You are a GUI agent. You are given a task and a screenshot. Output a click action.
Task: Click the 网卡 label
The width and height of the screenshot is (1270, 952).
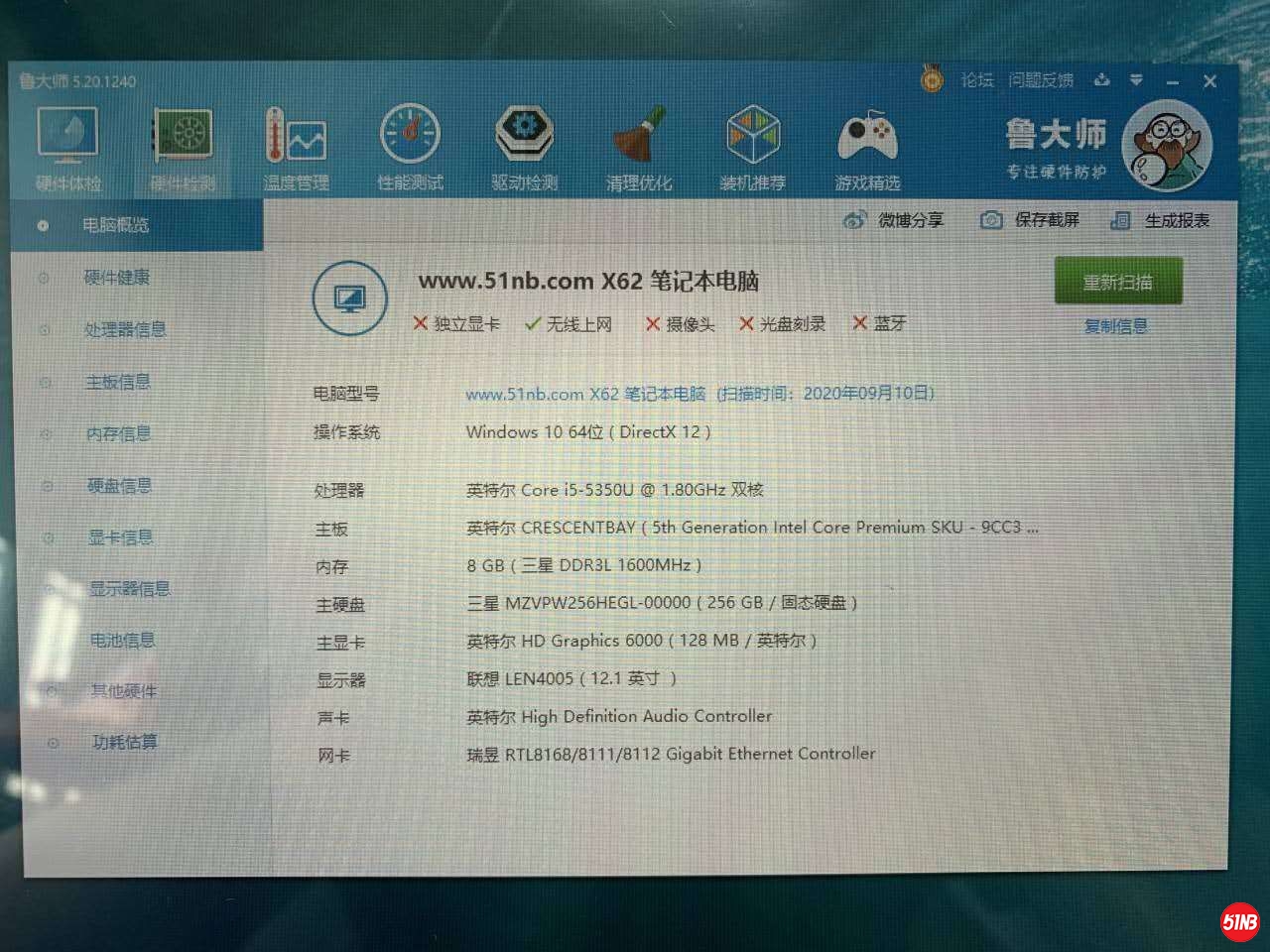pos(333,756)
